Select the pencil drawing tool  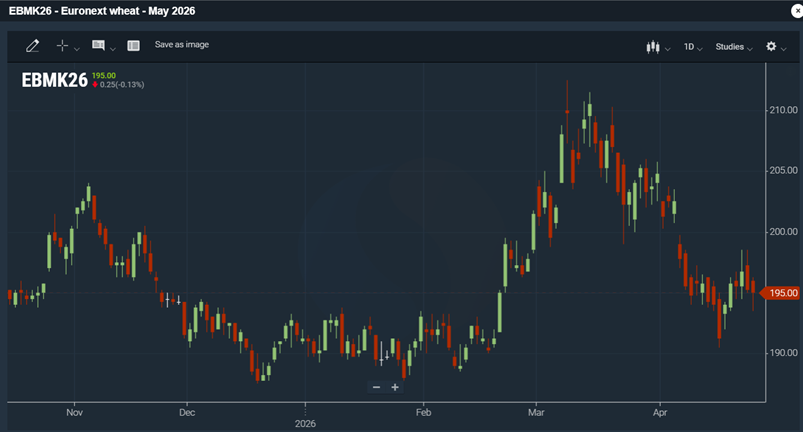pyautogui.click(x=32, y=46)
